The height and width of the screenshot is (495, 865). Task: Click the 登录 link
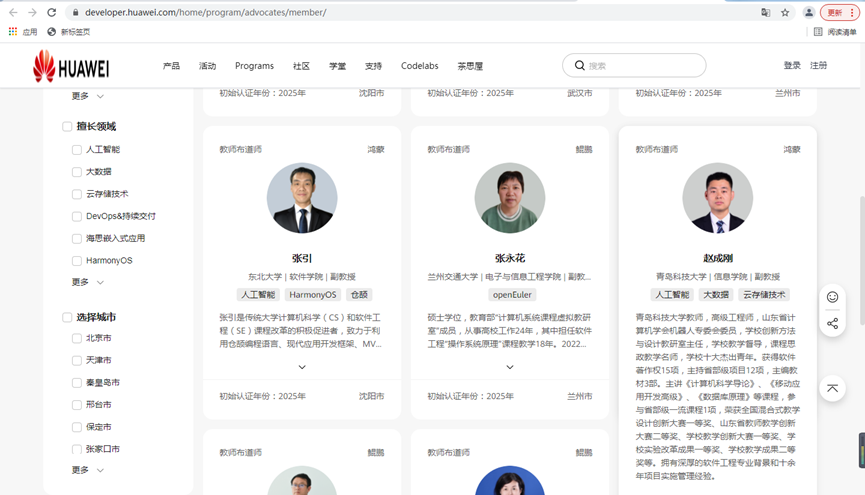coord(792,65)
